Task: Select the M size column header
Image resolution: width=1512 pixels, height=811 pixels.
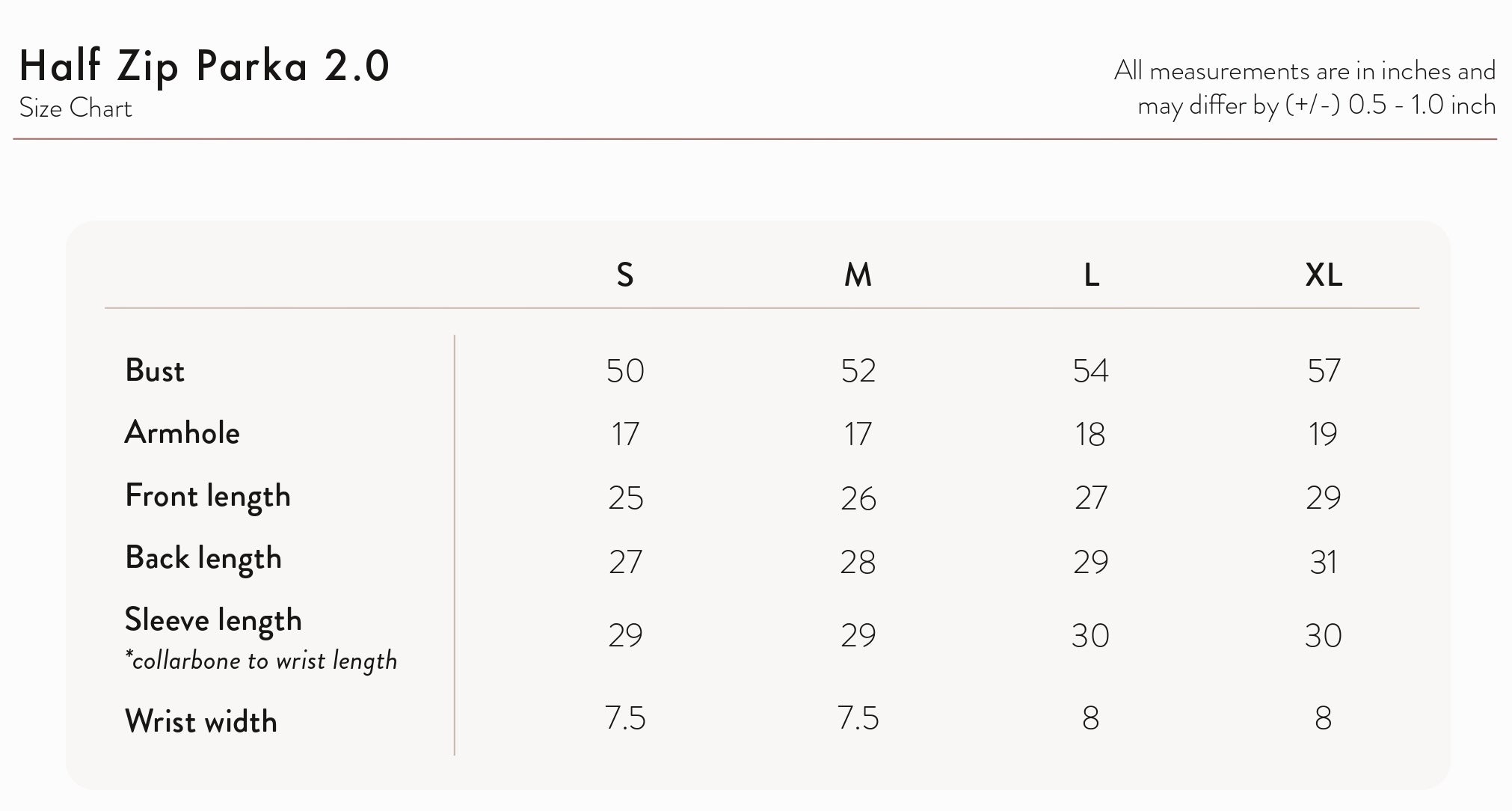Action: click(858, 275)
